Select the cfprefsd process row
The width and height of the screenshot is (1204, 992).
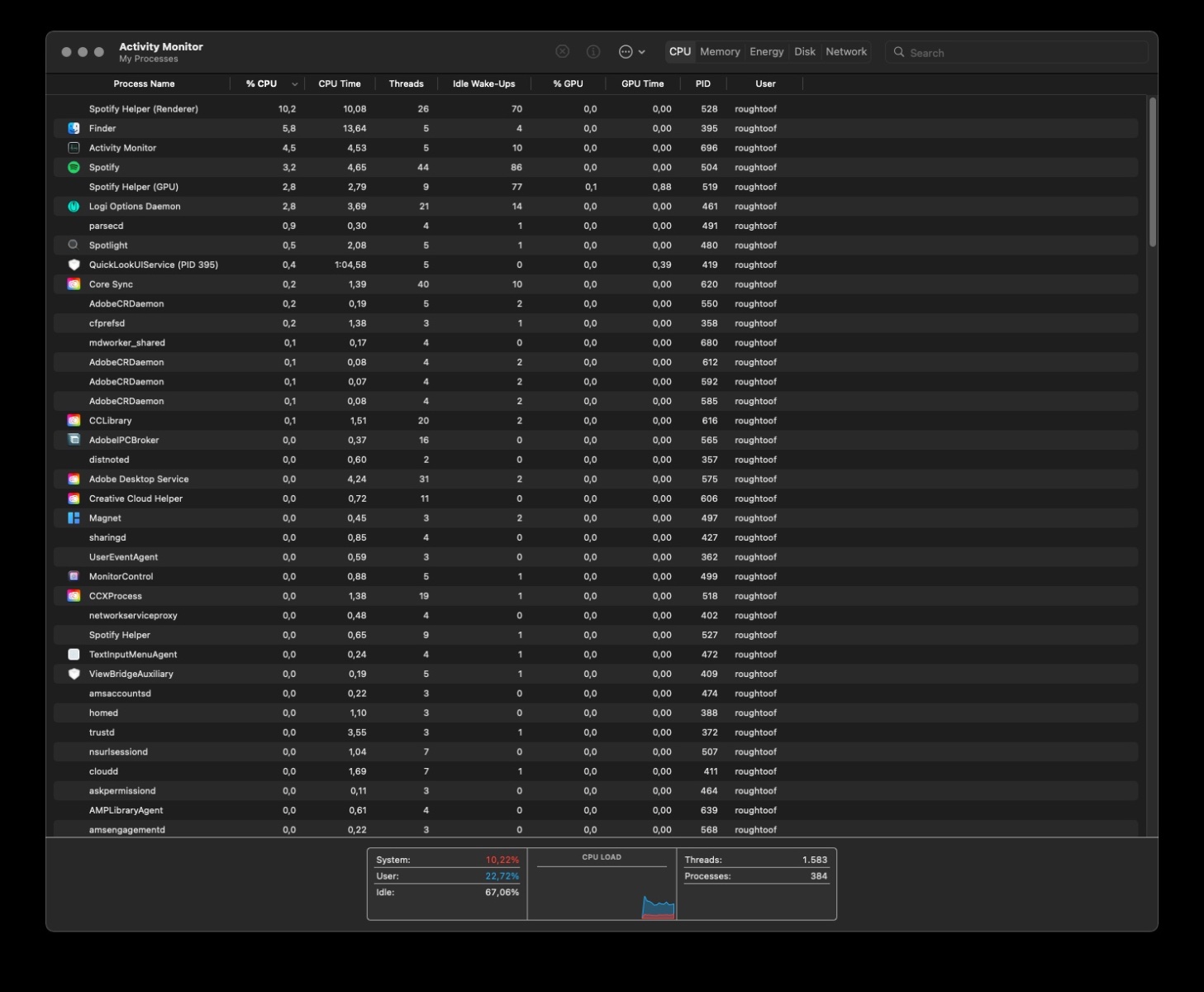pos(596,323)
